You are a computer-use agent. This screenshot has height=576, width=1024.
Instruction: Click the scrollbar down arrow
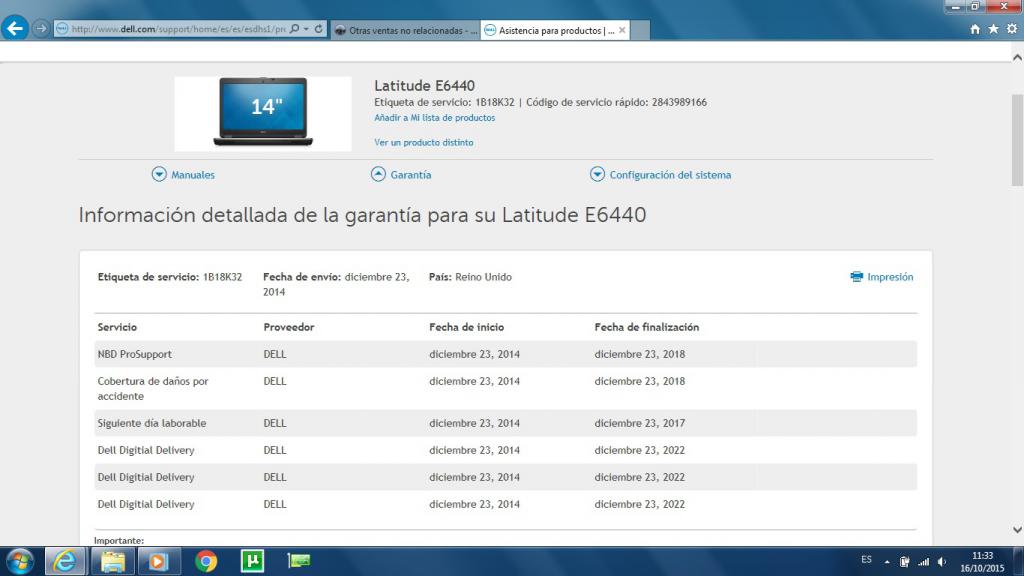(x=1017, y=530)
